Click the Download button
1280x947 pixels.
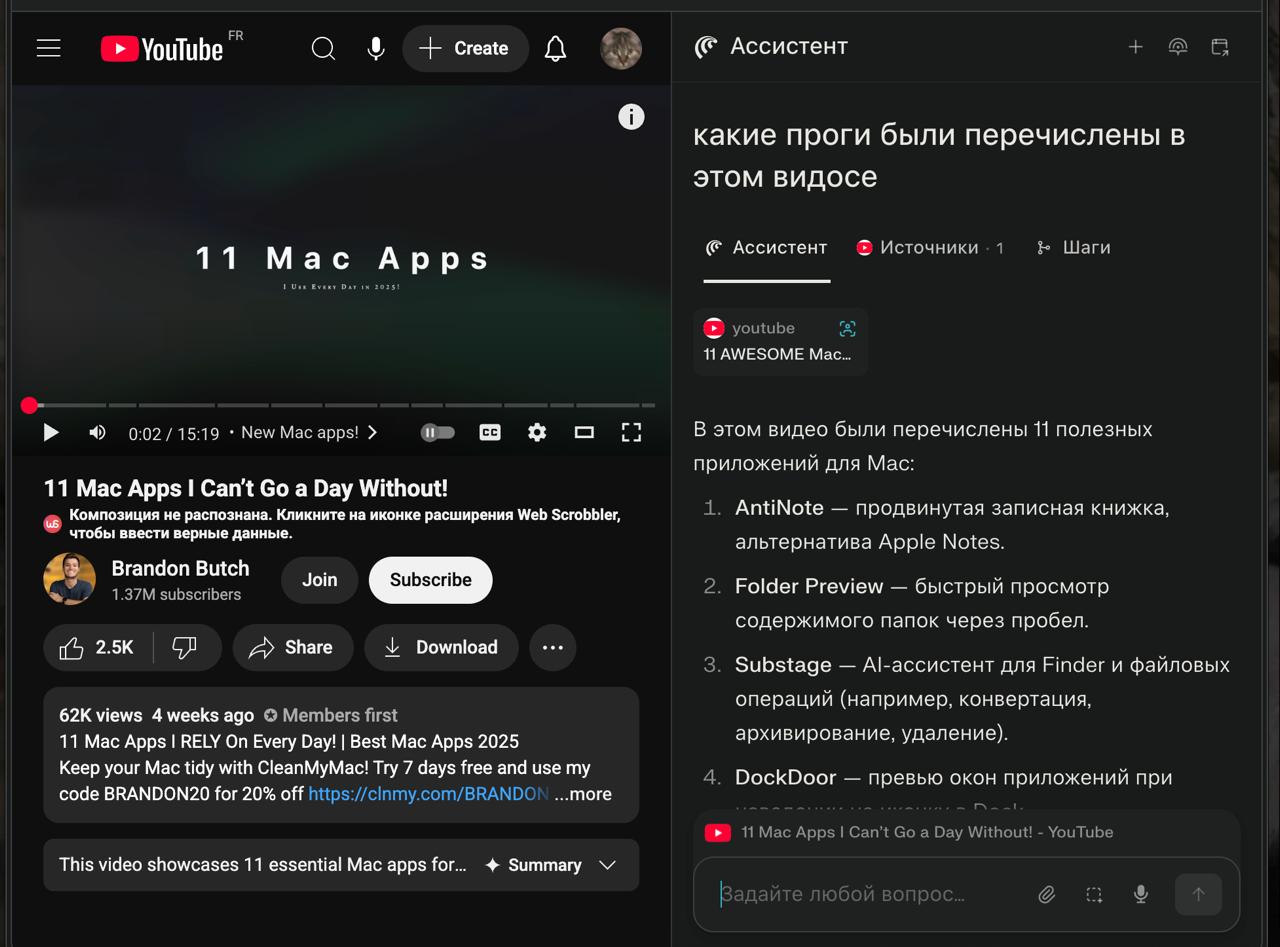441,647
